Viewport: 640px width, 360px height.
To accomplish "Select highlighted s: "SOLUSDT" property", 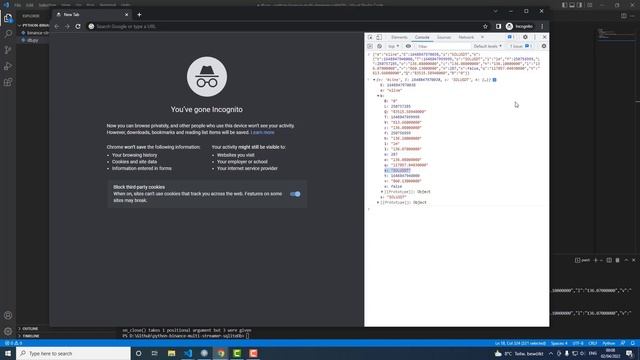I will pos(398,171).
